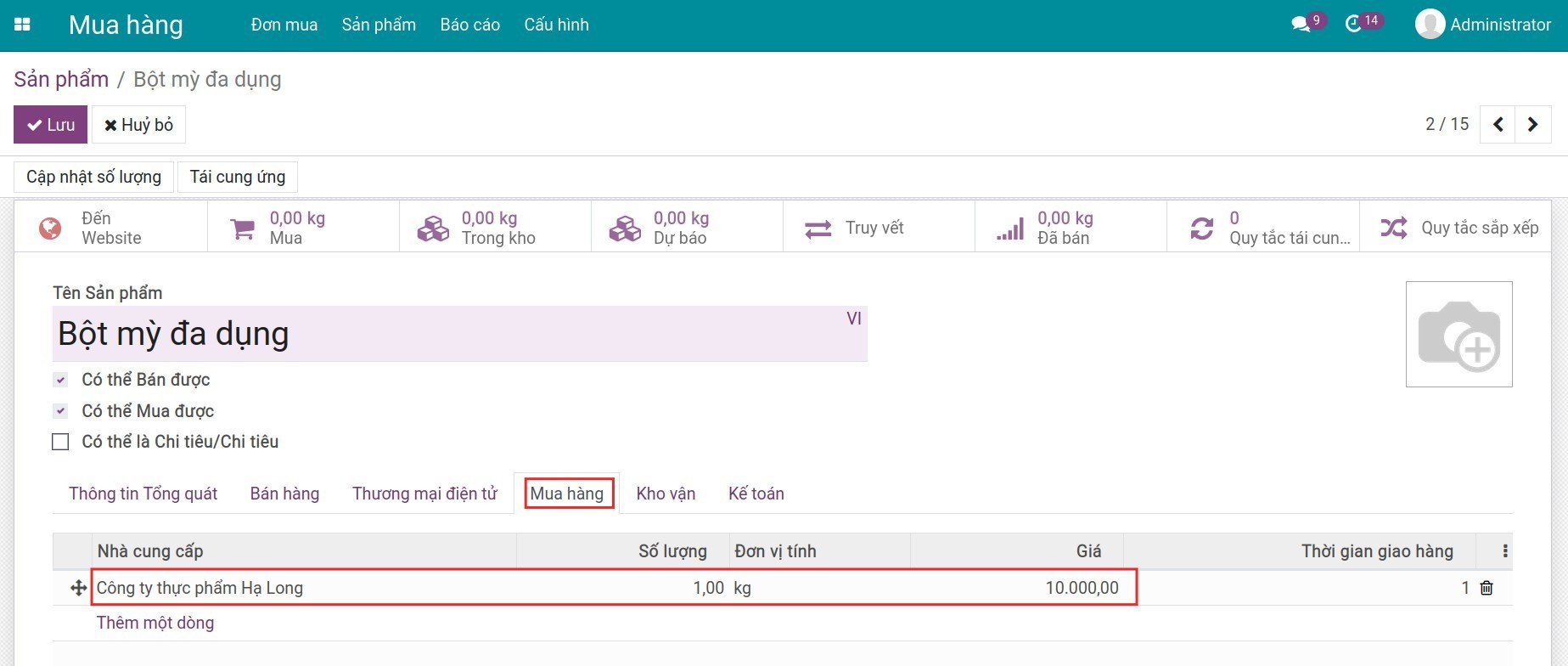The height and width of the screenshot is (666, 1568).
Task: Click the drag handle on supplier row
Action: pyautogui.click(x=78, y=588)
